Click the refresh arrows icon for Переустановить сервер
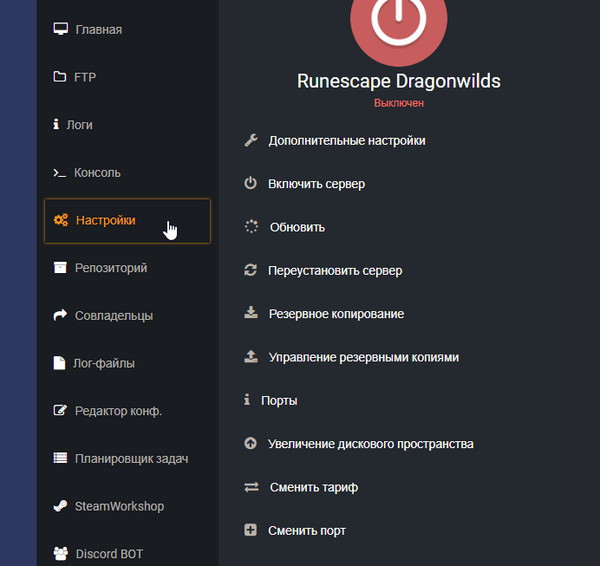This screenshot has width=600, height=566. pyautogui.click(x=251, y=270)
